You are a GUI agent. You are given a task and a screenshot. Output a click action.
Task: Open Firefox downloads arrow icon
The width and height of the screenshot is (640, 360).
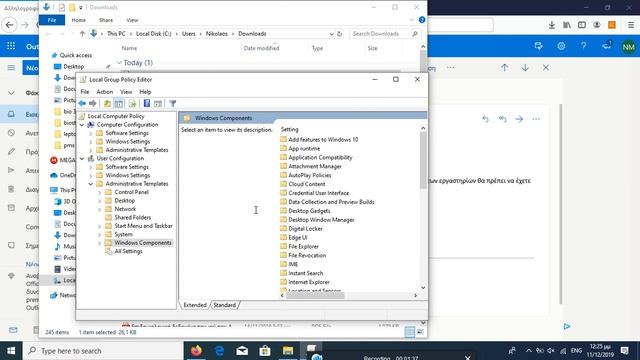click(551, 25)
